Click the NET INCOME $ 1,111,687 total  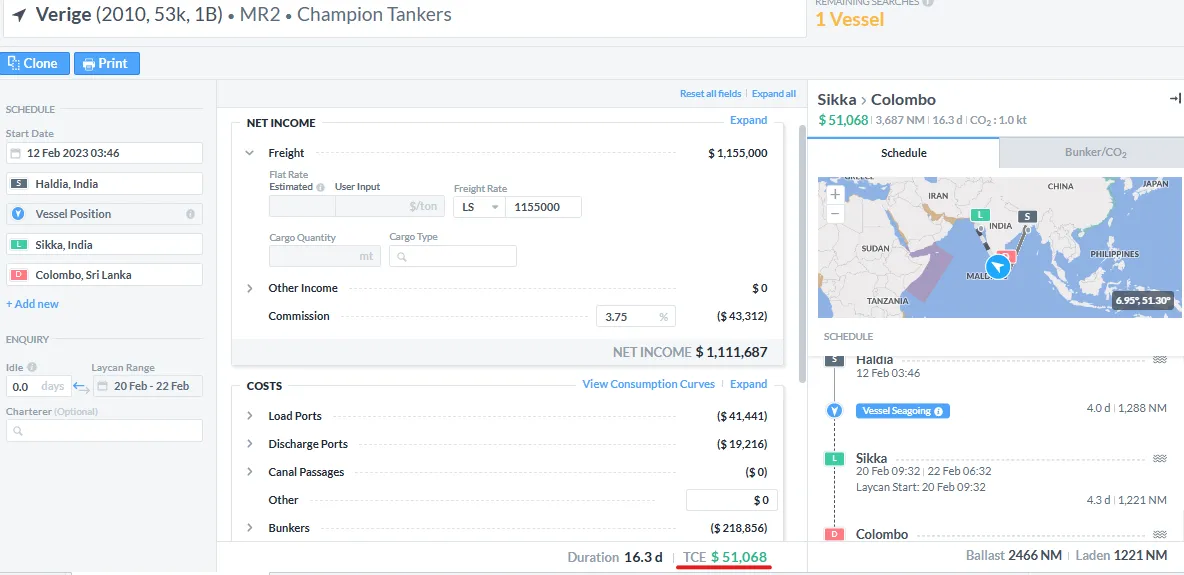690,351
